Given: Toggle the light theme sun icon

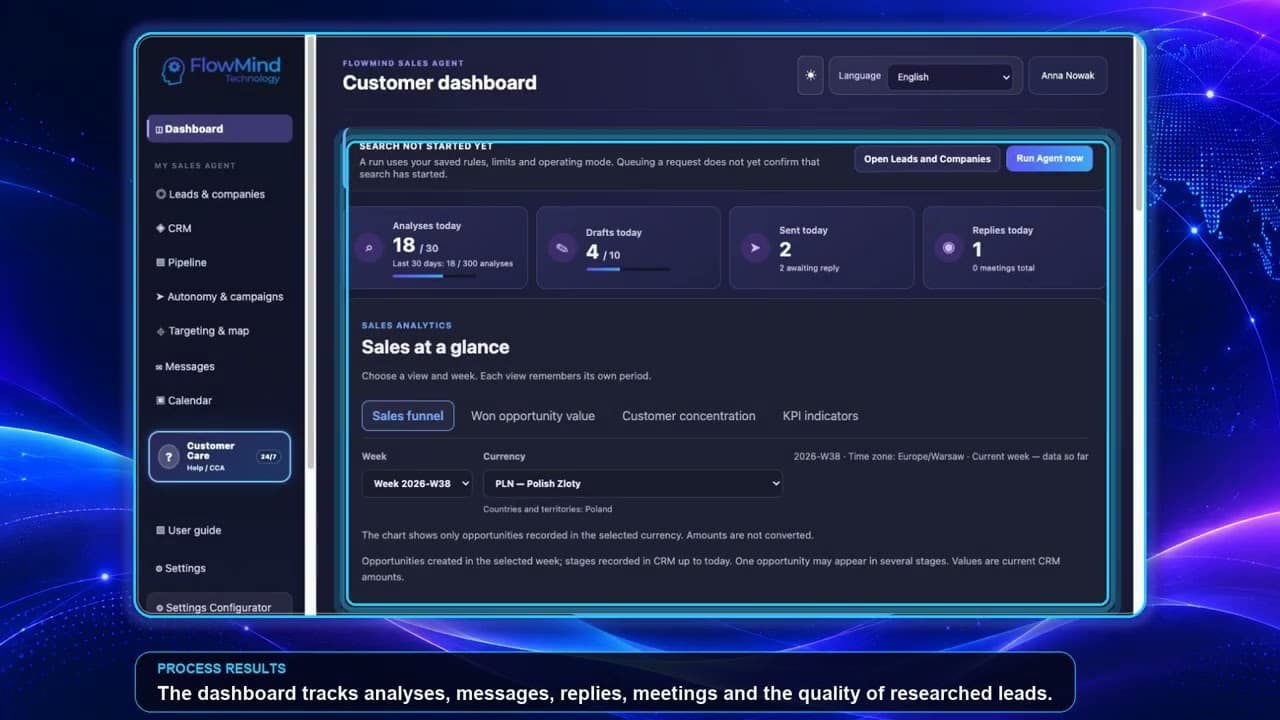Looking at the screenshot, I should coord(810,76).
